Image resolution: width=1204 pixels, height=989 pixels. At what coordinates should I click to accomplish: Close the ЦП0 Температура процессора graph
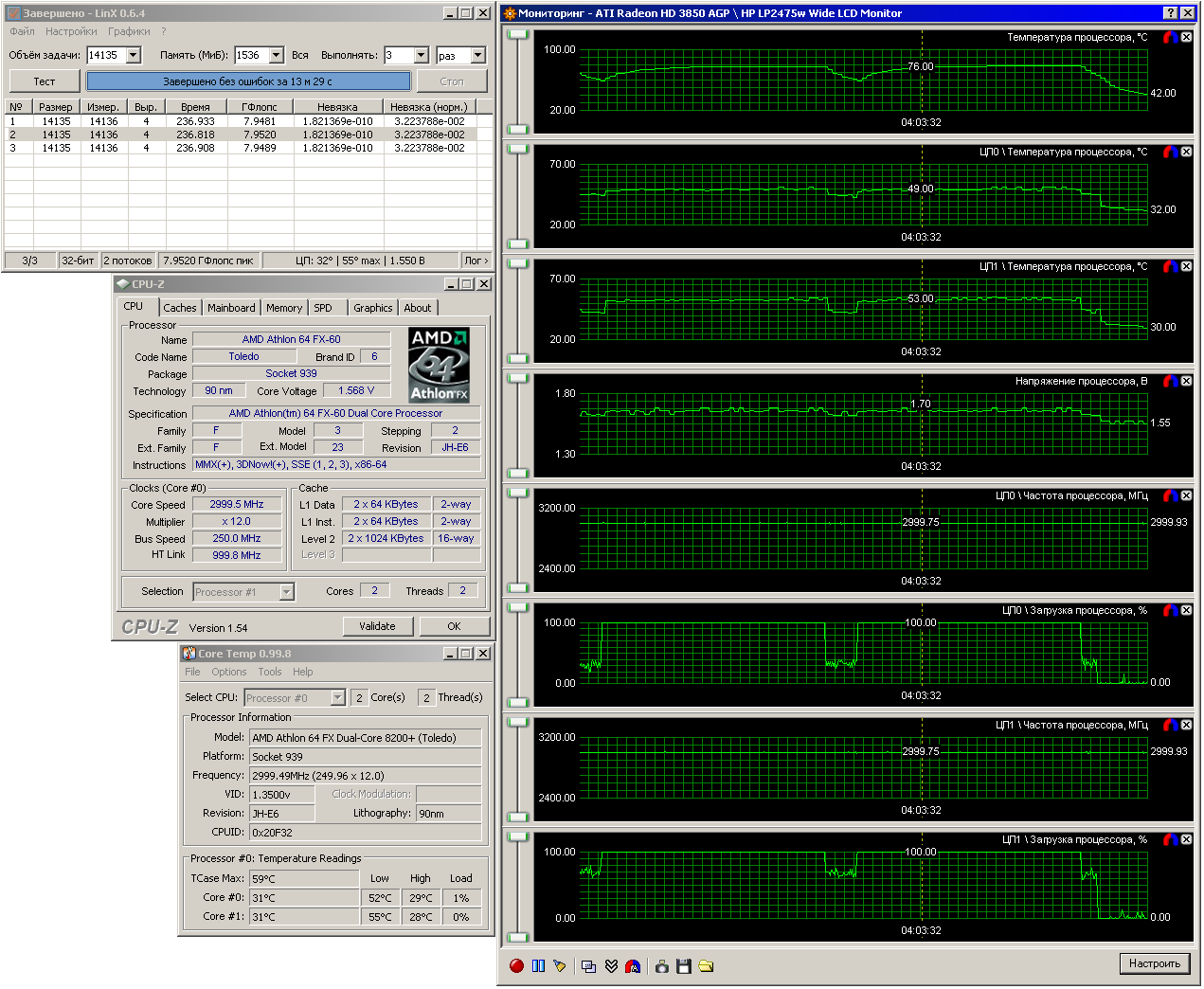pyautogui.click(x=1186, y=152)
